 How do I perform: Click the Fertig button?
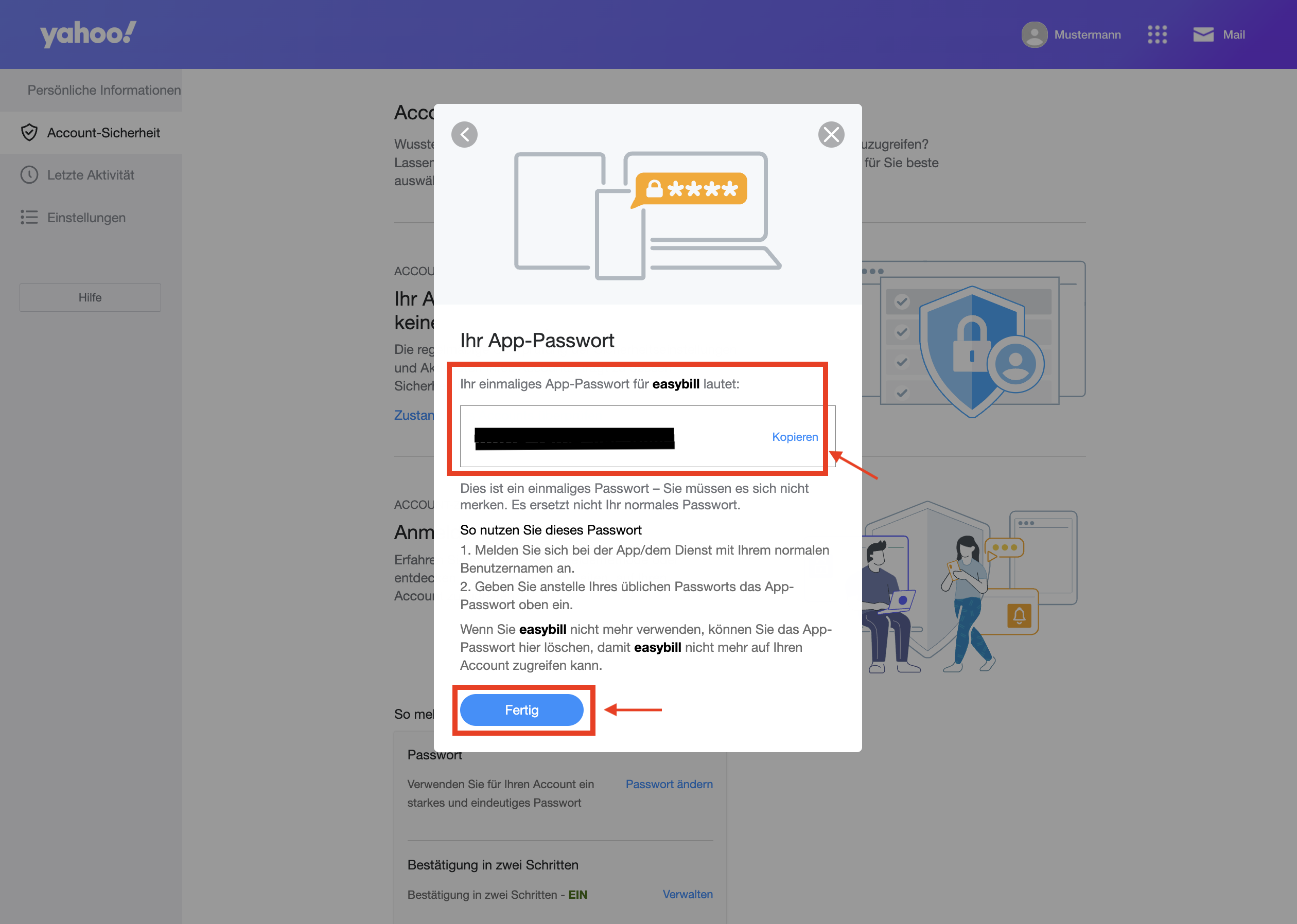(x=521, y=710)
